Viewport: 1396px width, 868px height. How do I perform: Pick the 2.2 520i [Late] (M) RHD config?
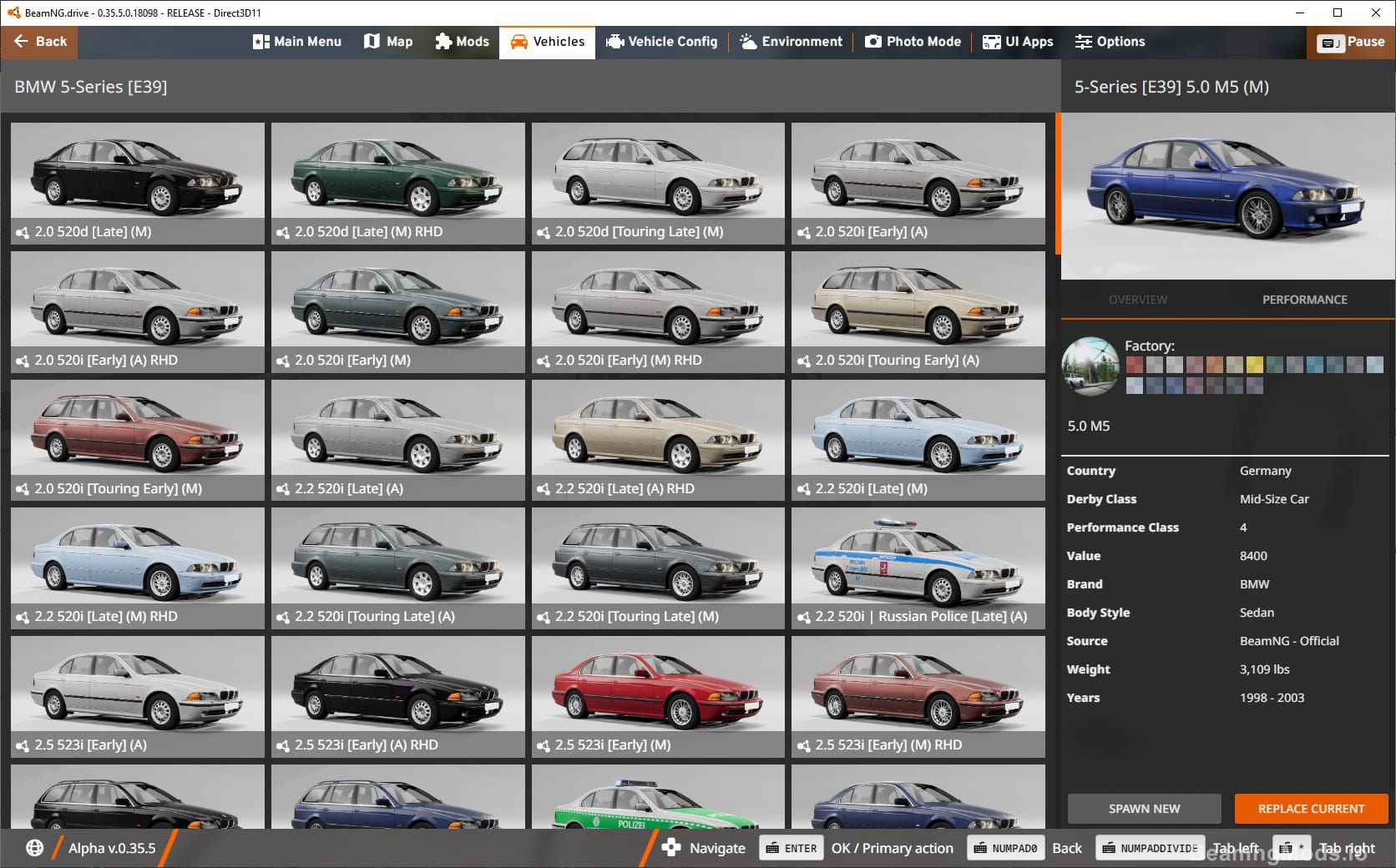point(138,568)
